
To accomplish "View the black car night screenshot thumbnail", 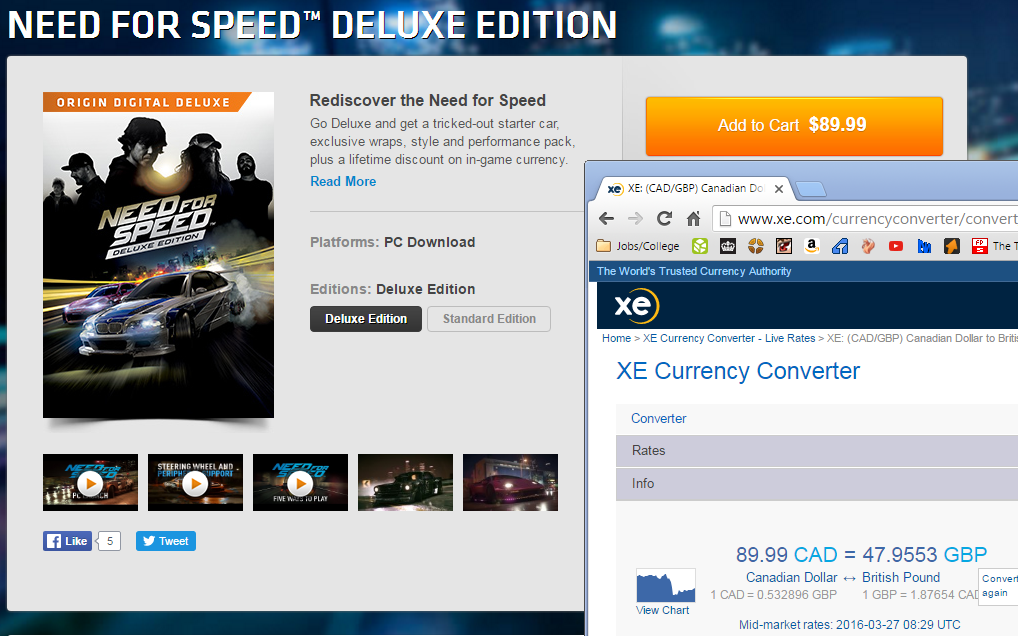I will (405, 482).
